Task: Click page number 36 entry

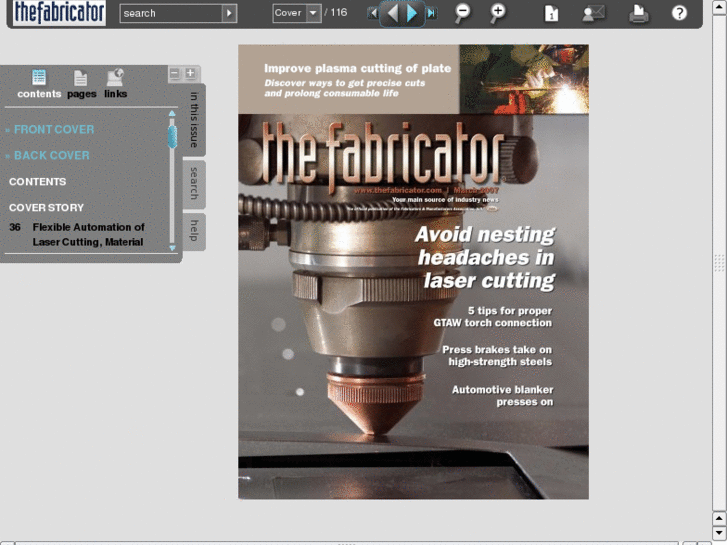Action: 15,227
